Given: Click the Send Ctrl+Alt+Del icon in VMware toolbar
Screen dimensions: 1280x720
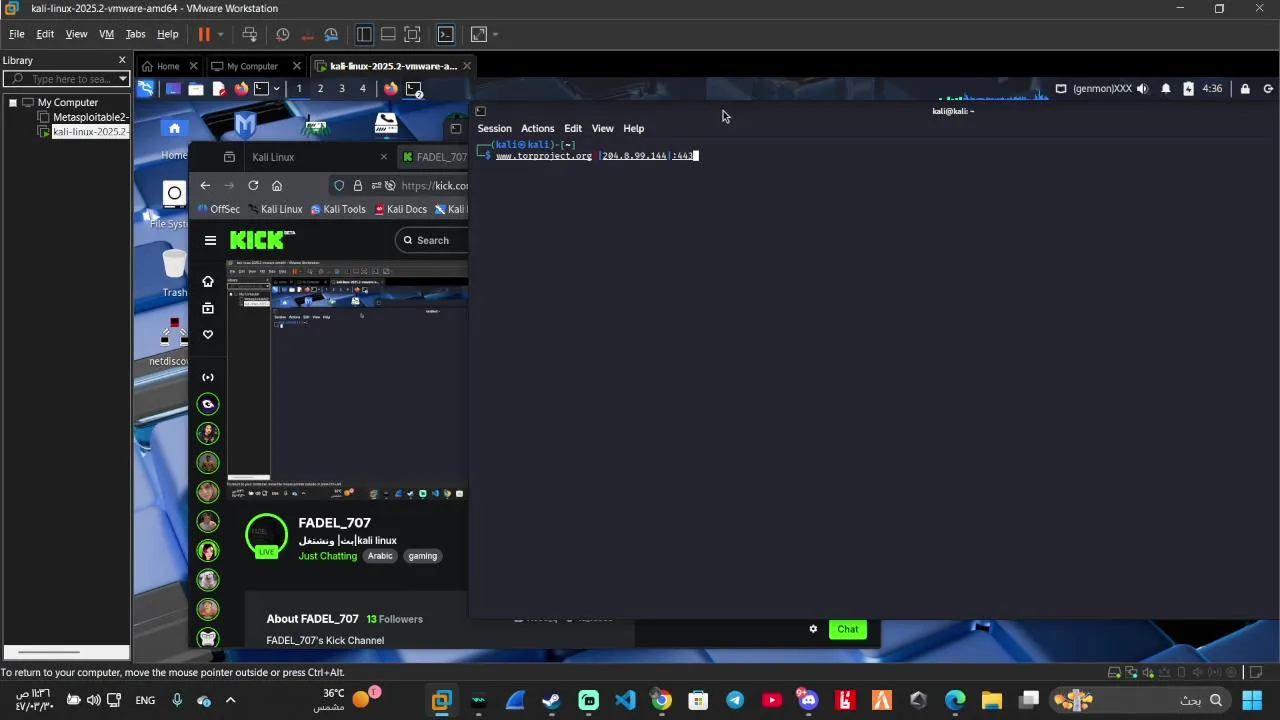Looking at the screenshot, I should click(250, 34).
